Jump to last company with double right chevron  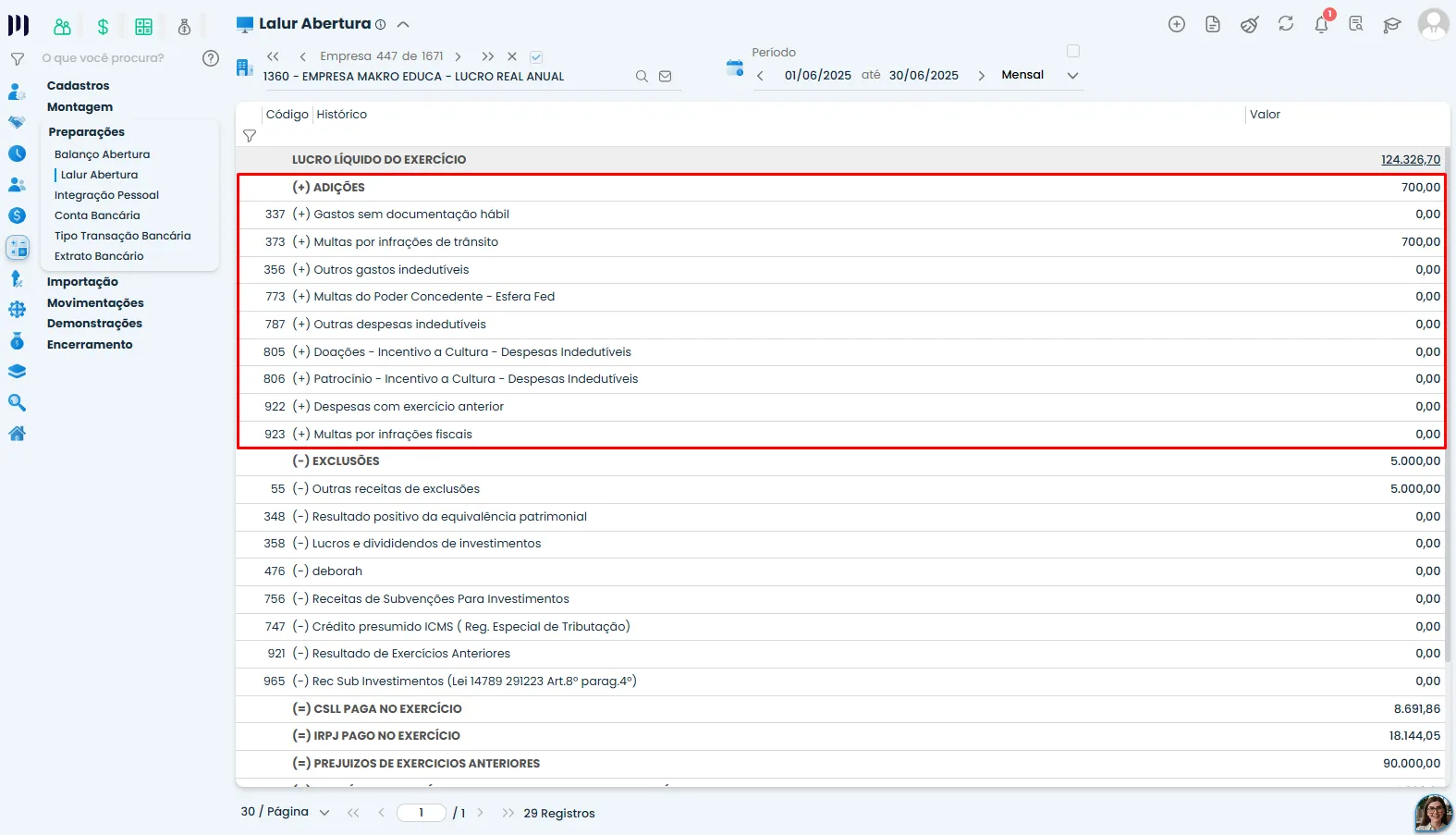point(488,56)
